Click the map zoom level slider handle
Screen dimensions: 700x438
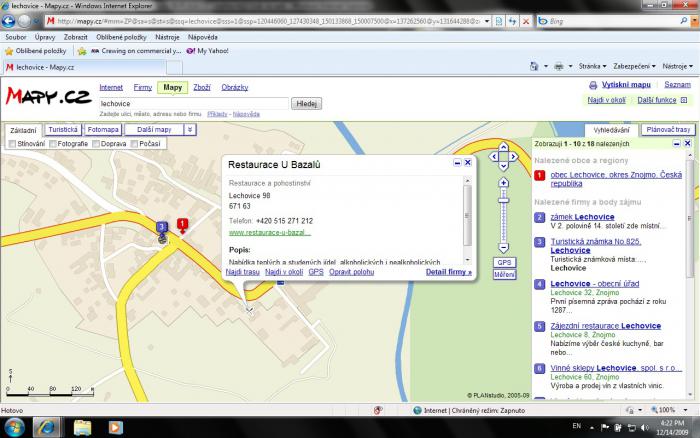click(504, 202)
